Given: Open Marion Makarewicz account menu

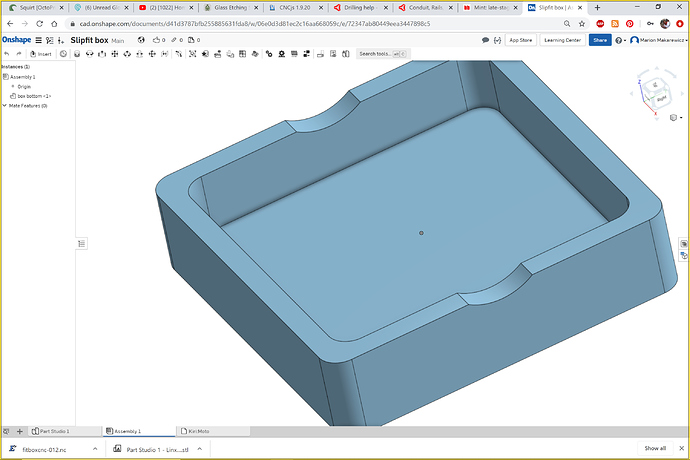Looking at the screenshot, I should tap(659, 40).
